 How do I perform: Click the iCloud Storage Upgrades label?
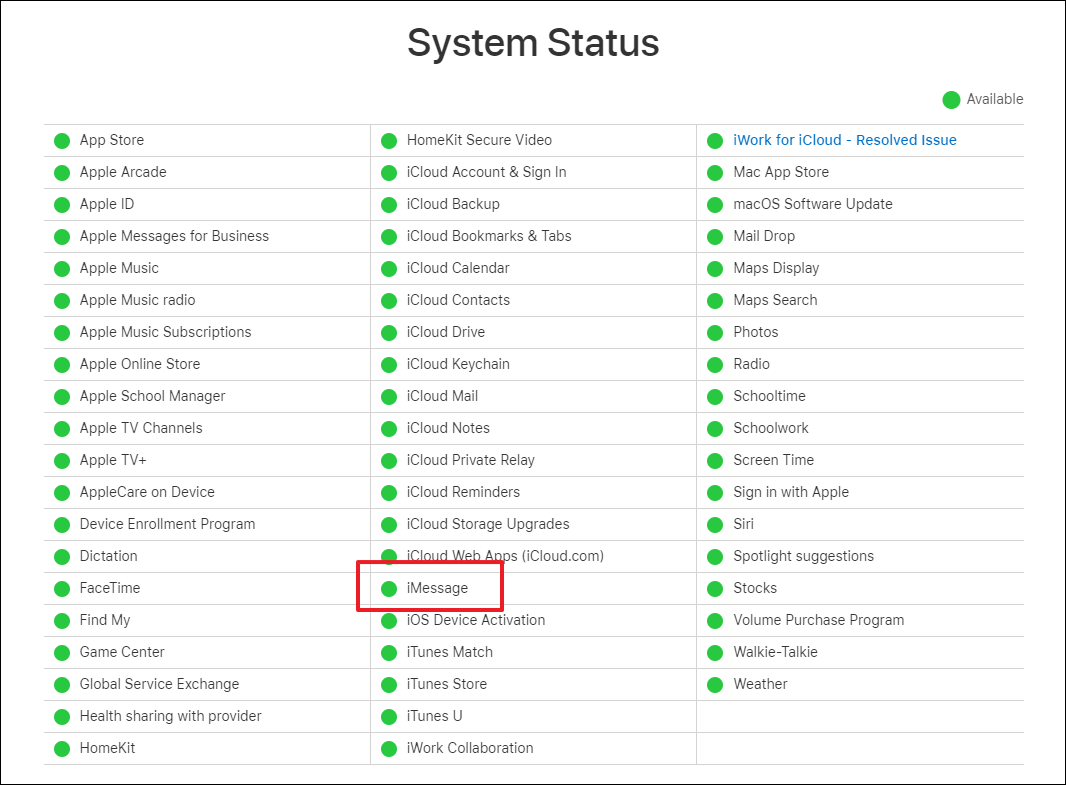pos(487,524)
